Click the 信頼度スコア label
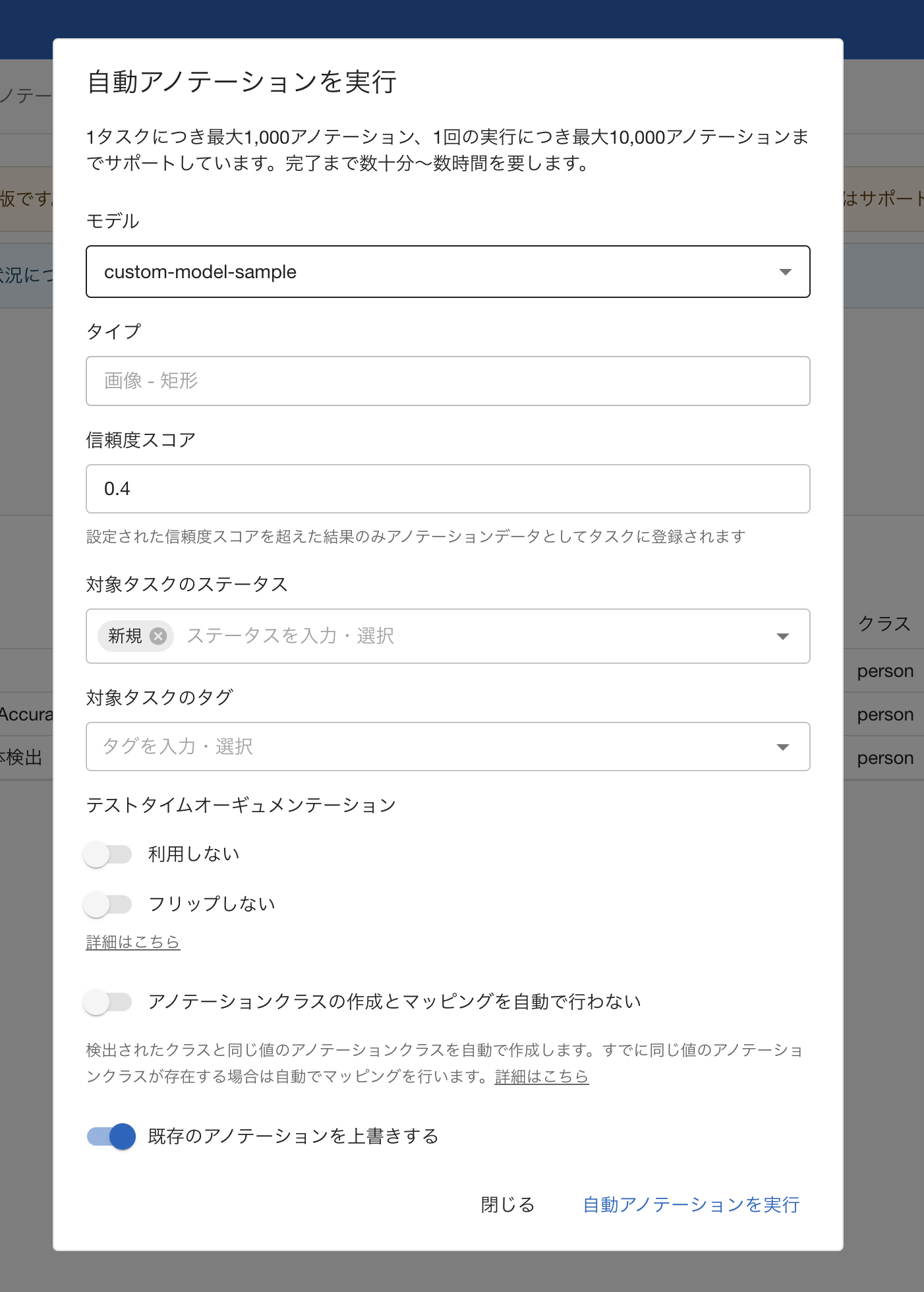 click(x=141, y=440)
